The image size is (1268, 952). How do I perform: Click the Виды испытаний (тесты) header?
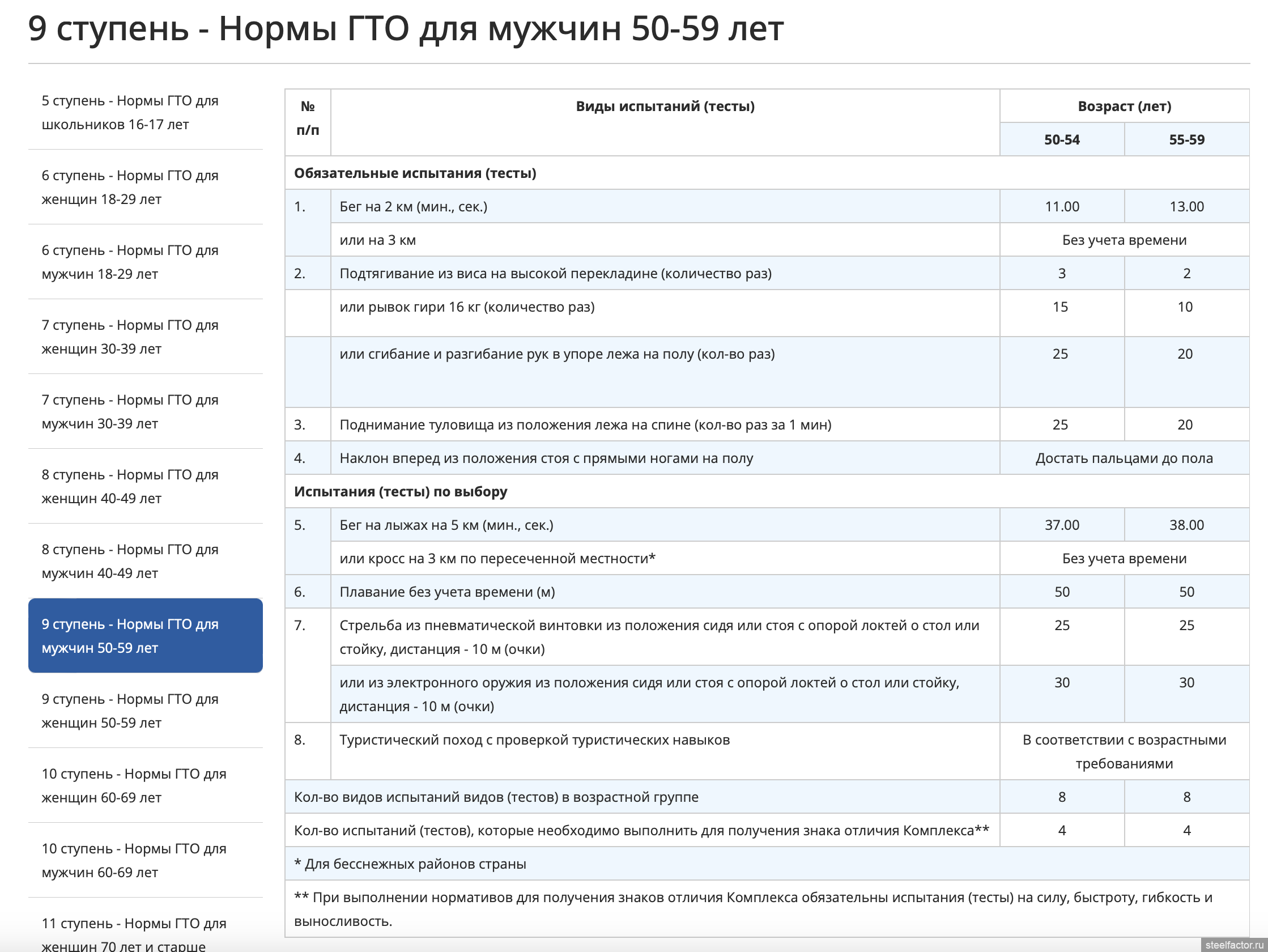tap(665, 122)
